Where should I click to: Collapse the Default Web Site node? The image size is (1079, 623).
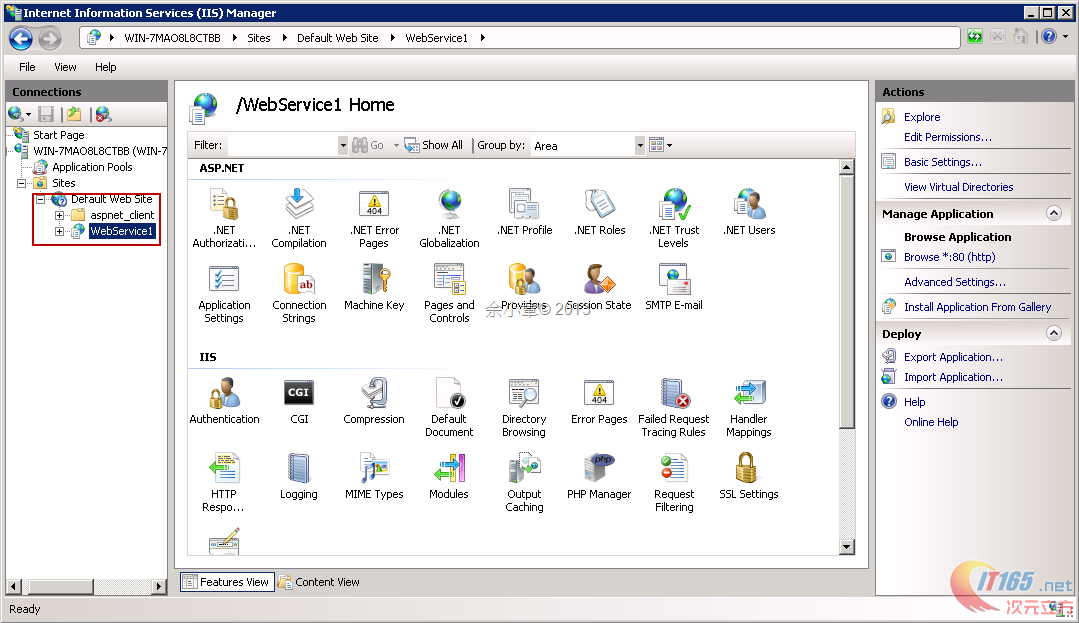pyautogui.click(x=41, y=200)
